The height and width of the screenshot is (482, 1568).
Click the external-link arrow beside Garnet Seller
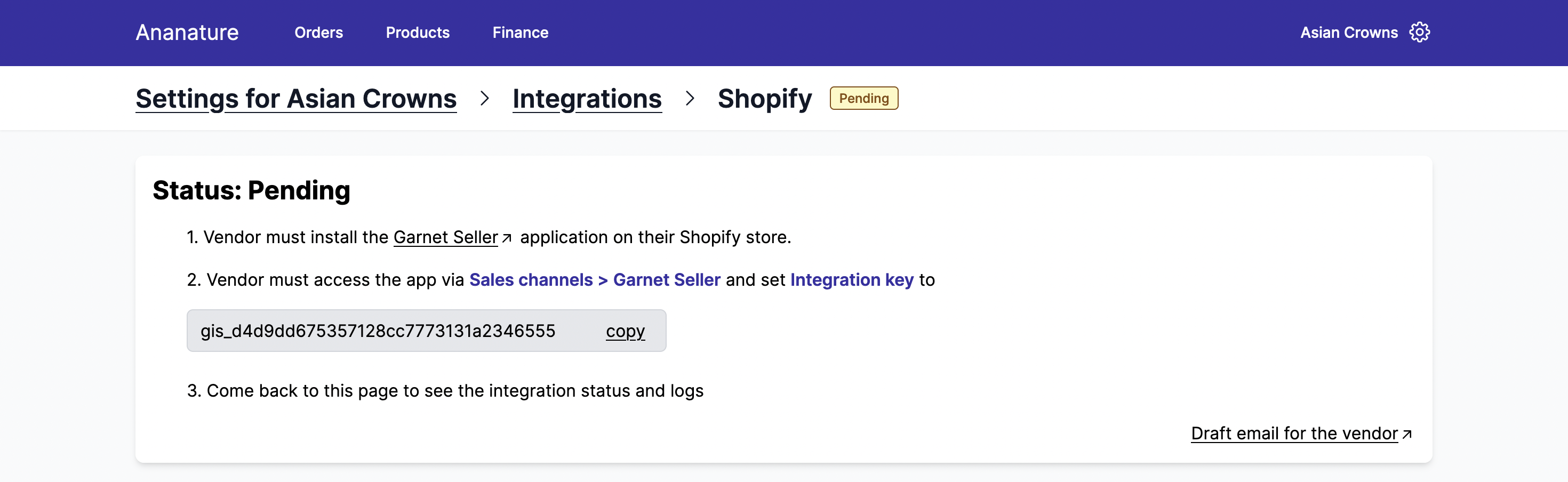[507, 238]
